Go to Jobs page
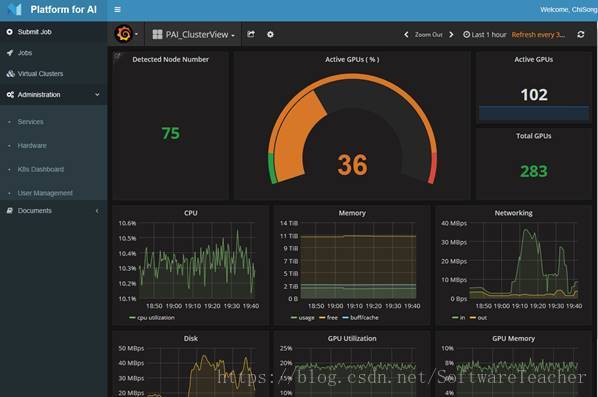 (25, 53)
